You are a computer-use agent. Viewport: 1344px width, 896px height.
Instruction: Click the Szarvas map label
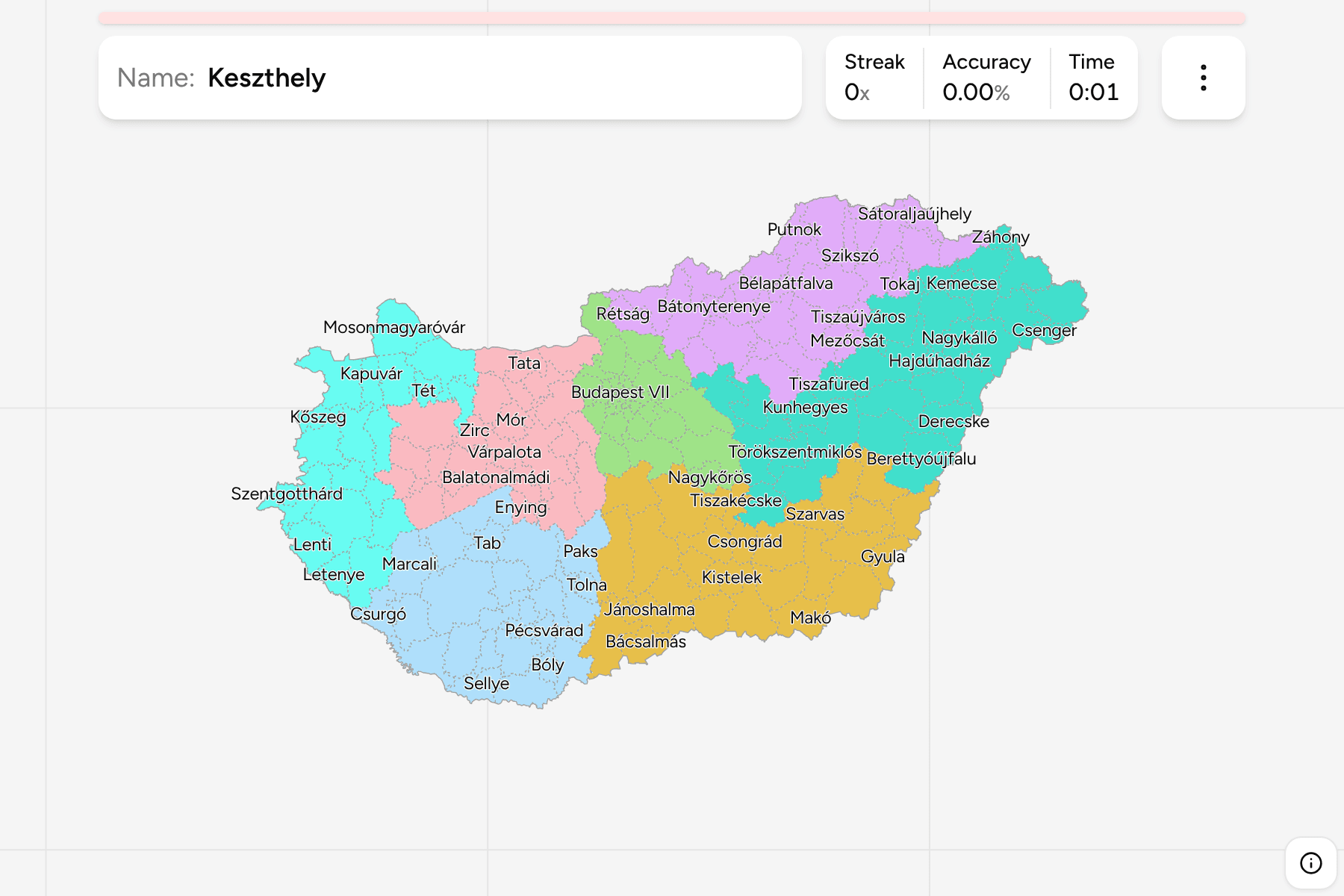click(x=815, y=514)
